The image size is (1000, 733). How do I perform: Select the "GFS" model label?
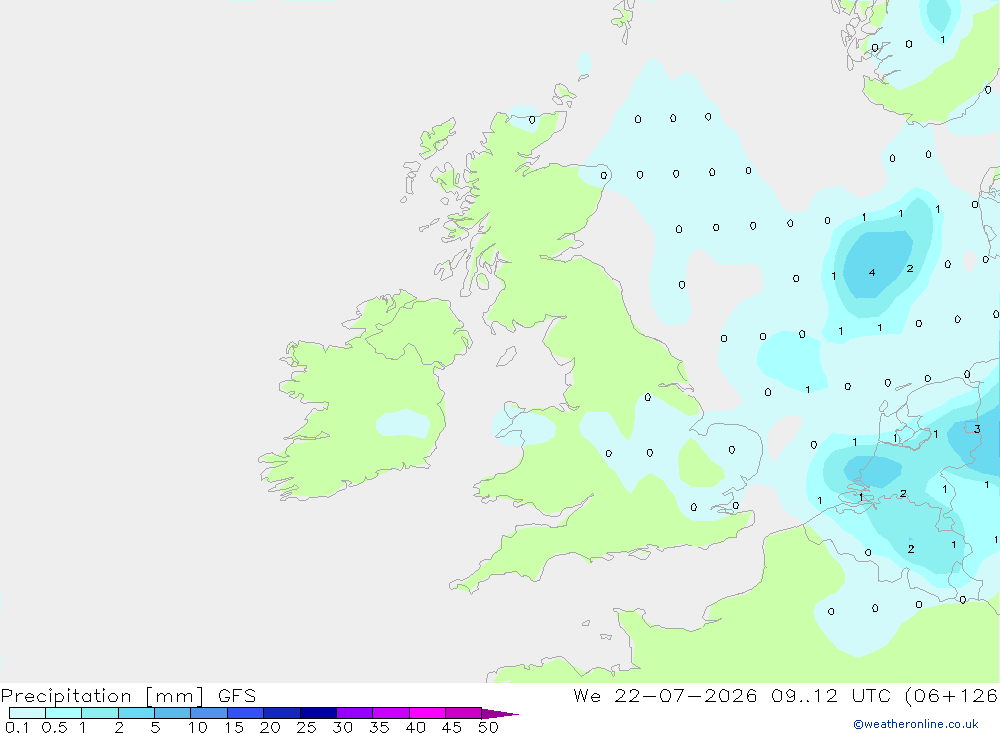coord(237,695)
